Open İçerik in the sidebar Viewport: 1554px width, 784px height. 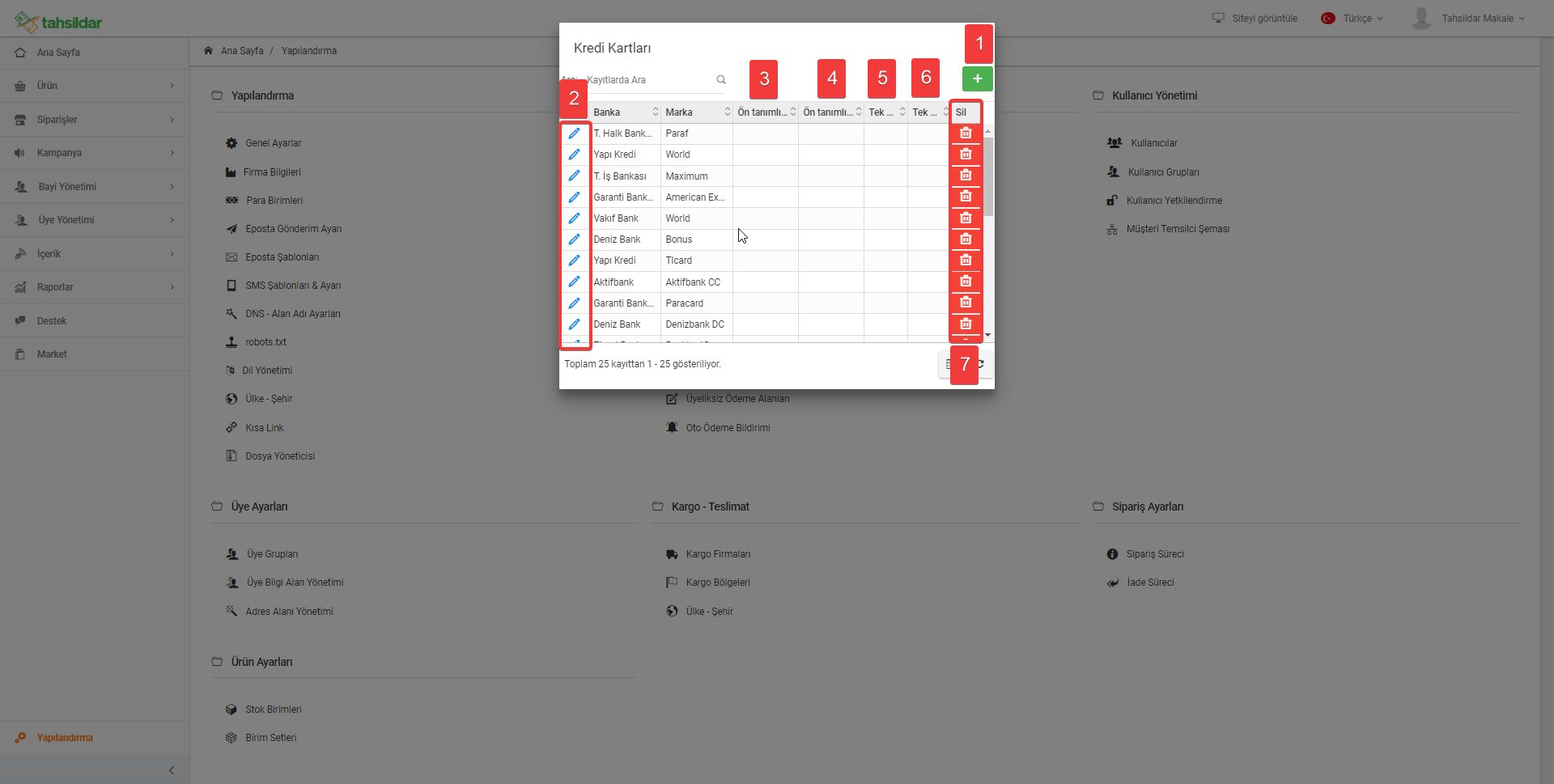coord(95,254)
